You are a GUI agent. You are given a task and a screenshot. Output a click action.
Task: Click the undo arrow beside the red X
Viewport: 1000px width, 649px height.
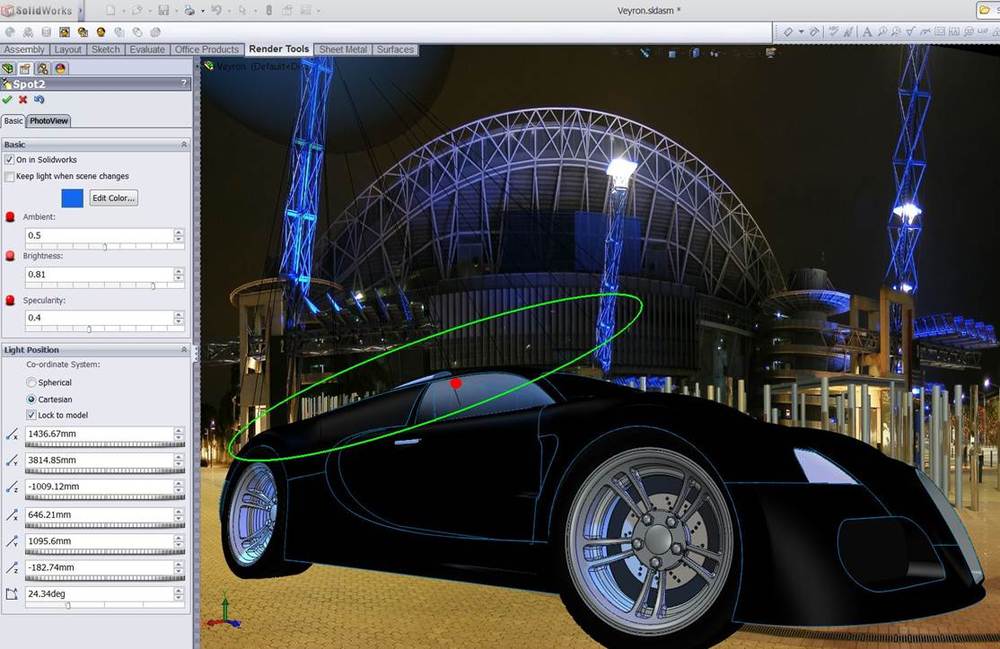(x=39, y=100)
